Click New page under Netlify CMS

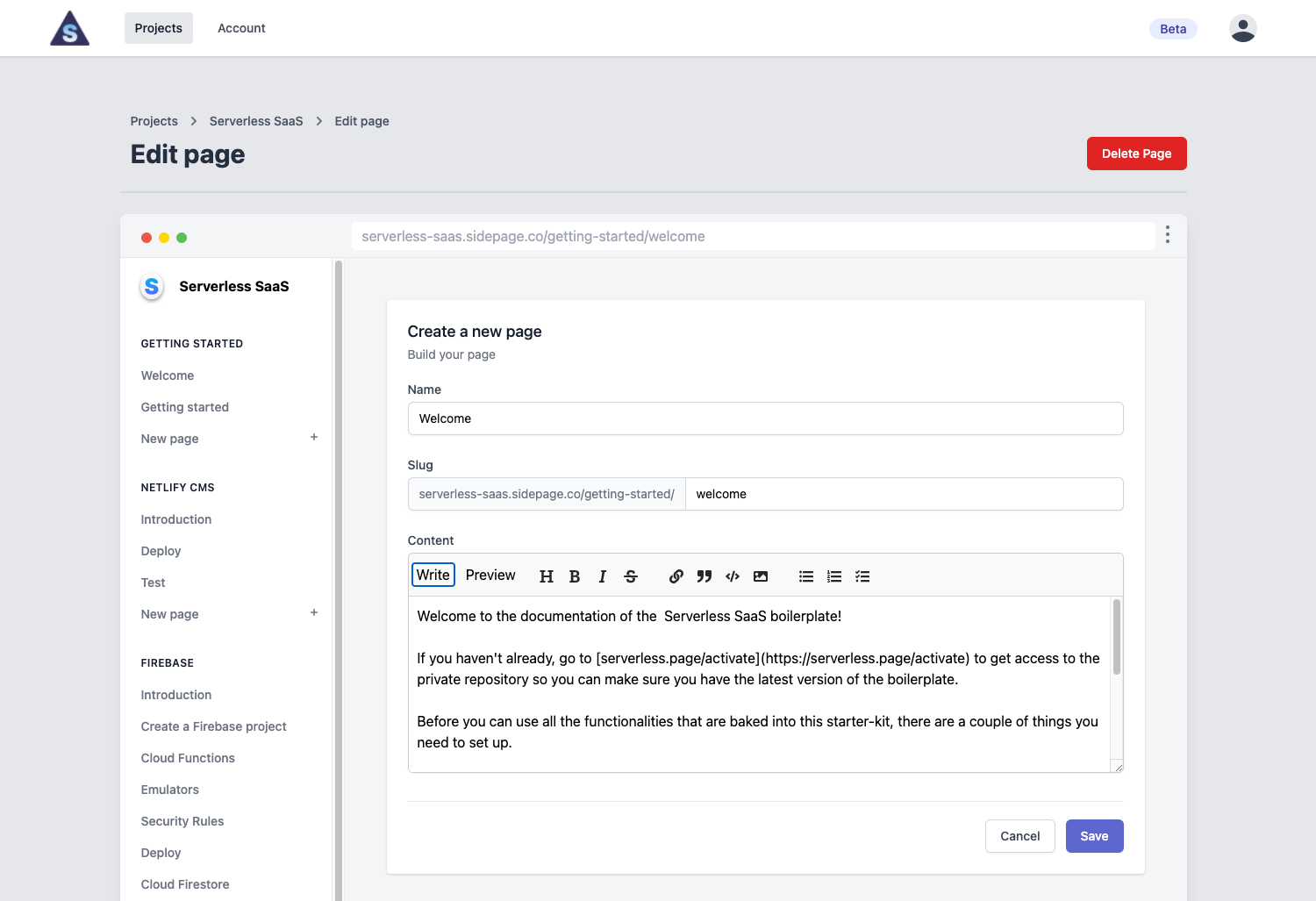170,614
